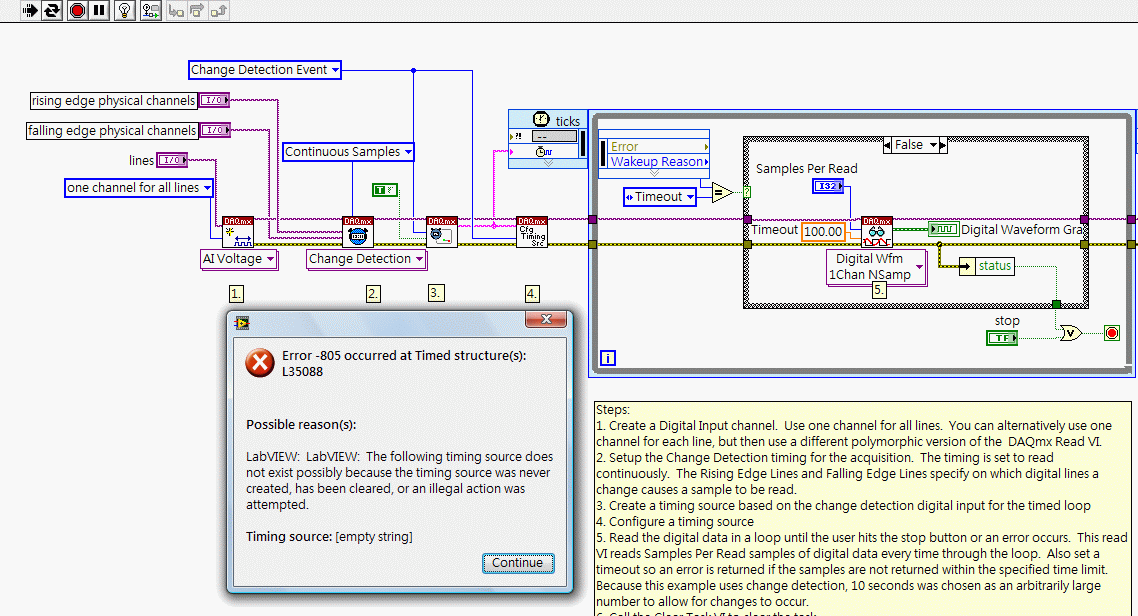Toggle the Retain Wire Values icon

tap(151, 11)
